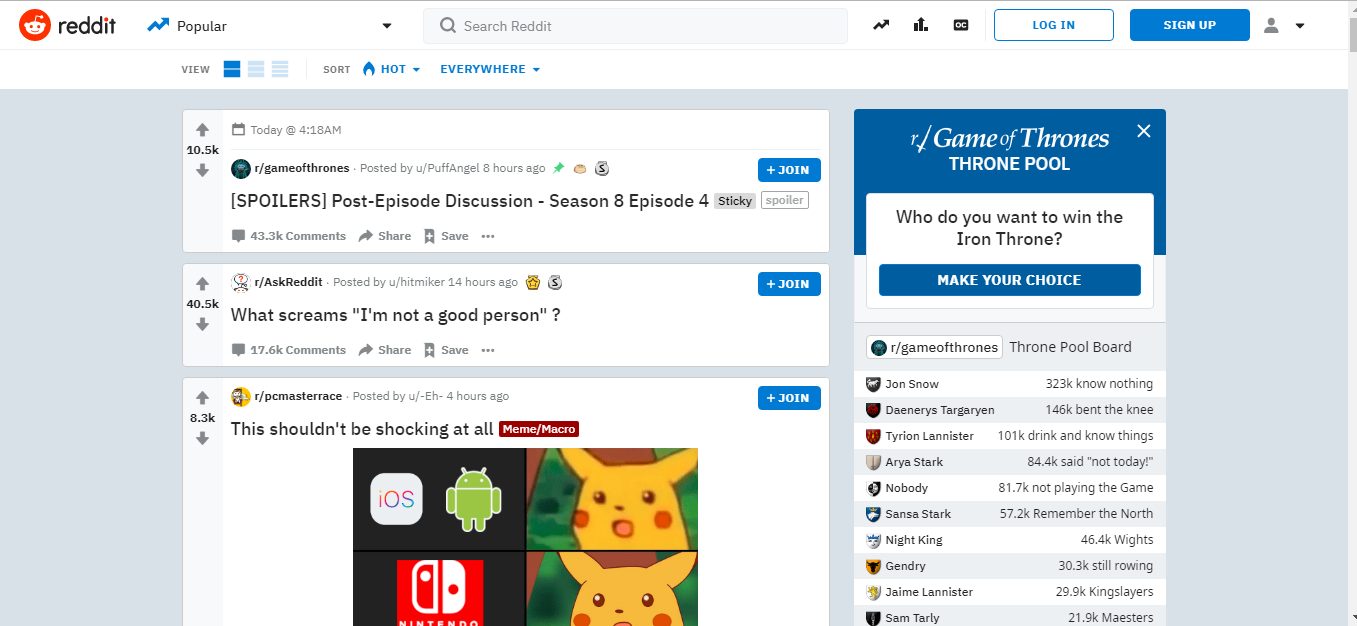Open user u/PuffAngel profile link
Viewport: 1357px width, 626px height.
pyautogui.click(x=447, y=168)
